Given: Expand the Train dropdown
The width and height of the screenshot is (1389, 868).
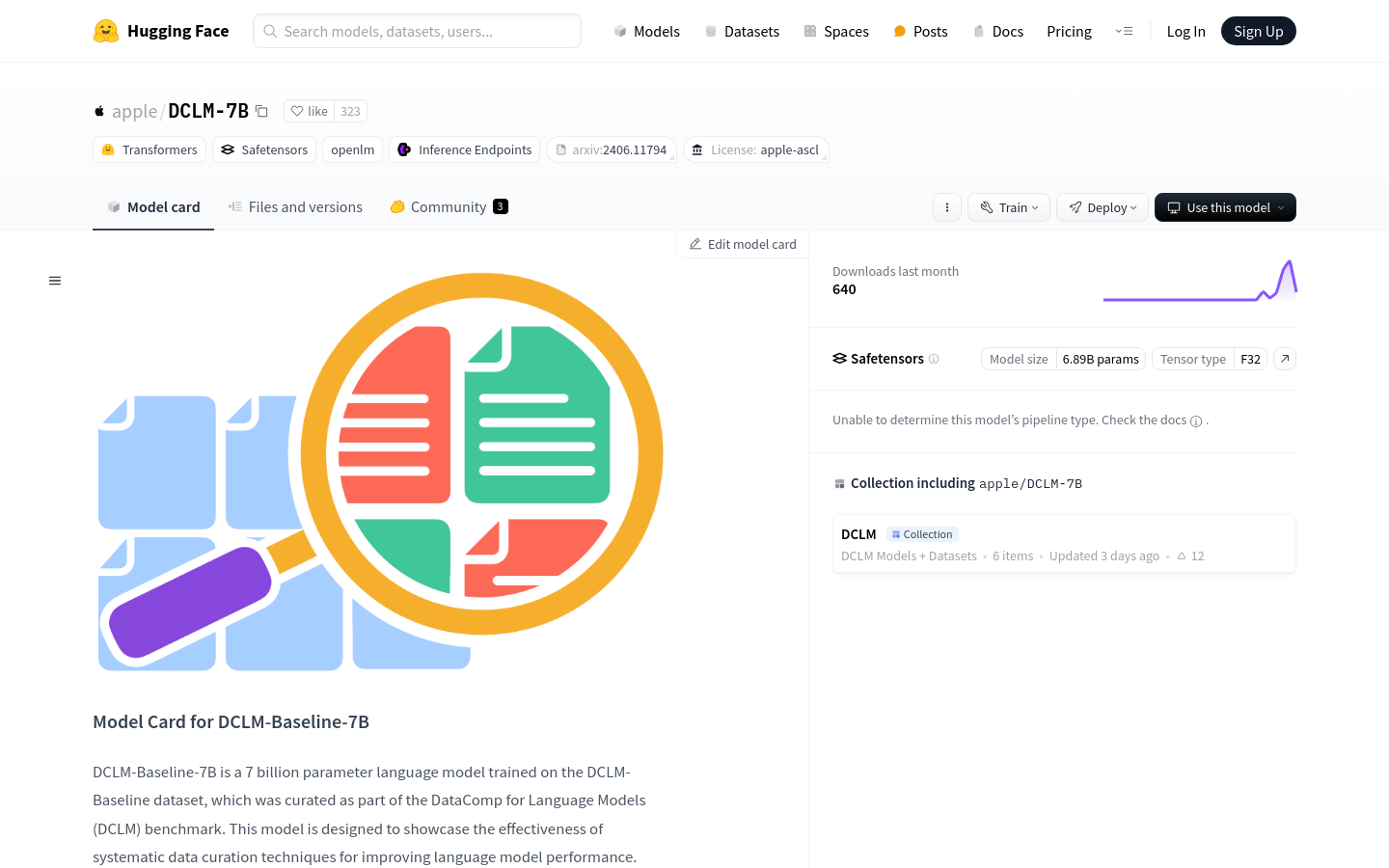Looking at the screenshot, I should (x=1009, y=207).
